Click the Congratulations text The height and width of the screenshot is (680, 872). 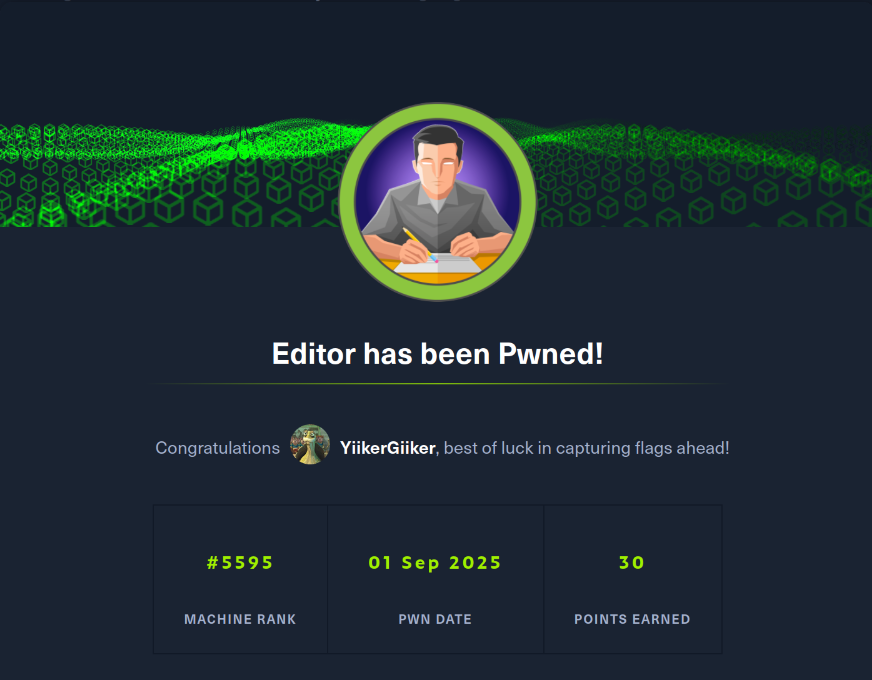pyautogui.click(x=217, y=448)
